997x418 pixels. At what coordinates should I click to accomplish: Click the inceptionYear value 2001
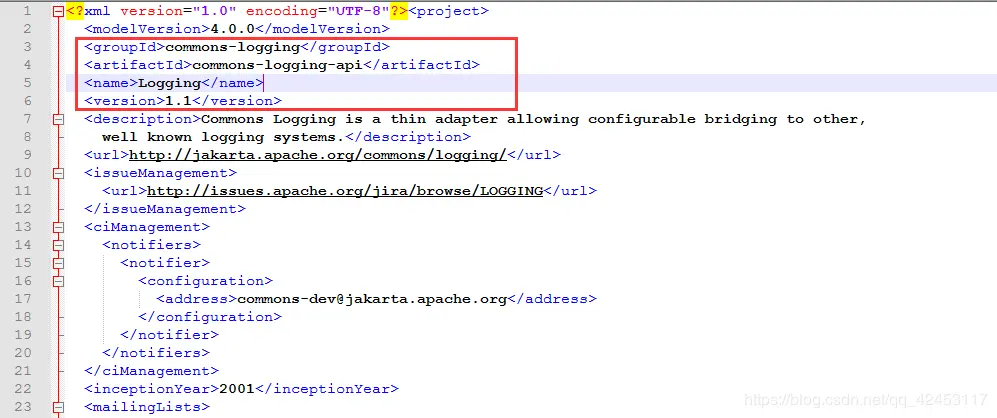pos(237,389)
